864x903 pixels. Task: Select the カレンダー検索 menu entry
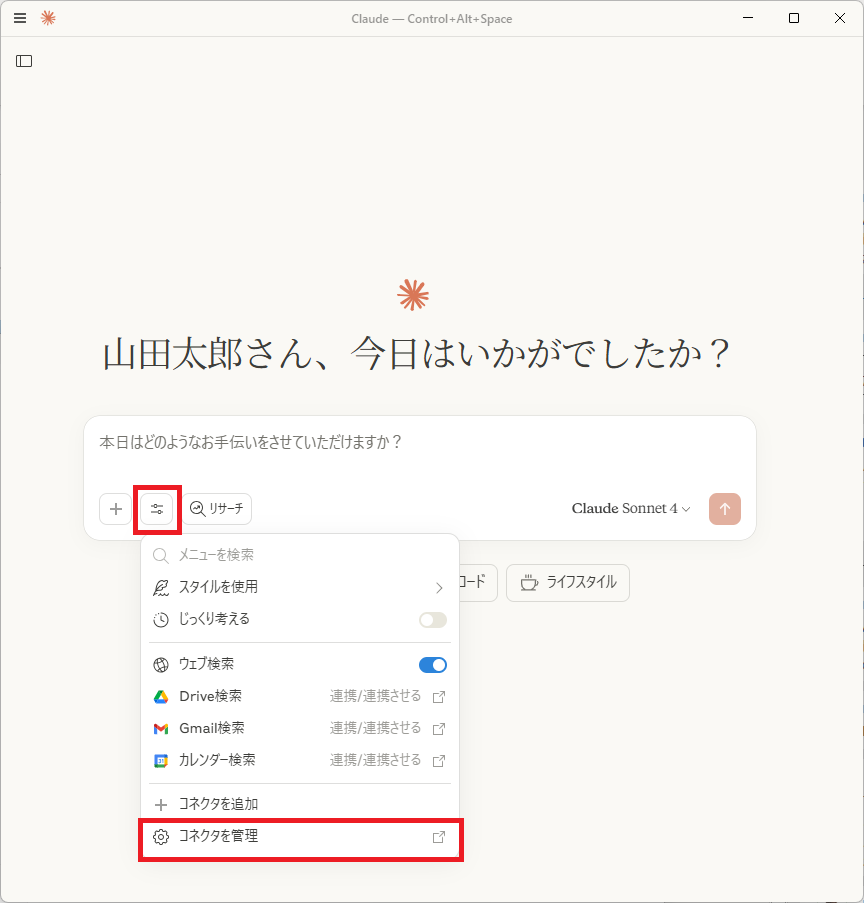click(300, 760)
